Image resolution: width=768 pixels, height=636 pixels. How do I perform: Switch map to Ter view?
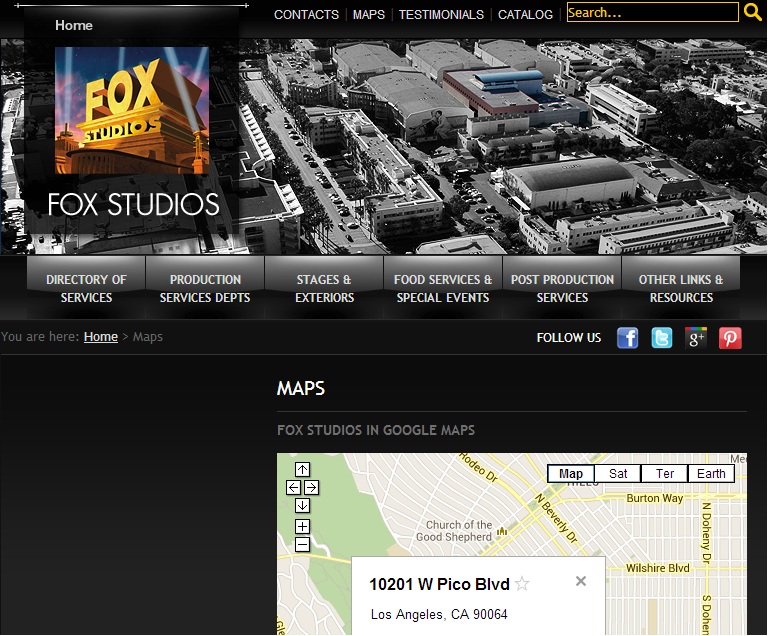(665, 474)
